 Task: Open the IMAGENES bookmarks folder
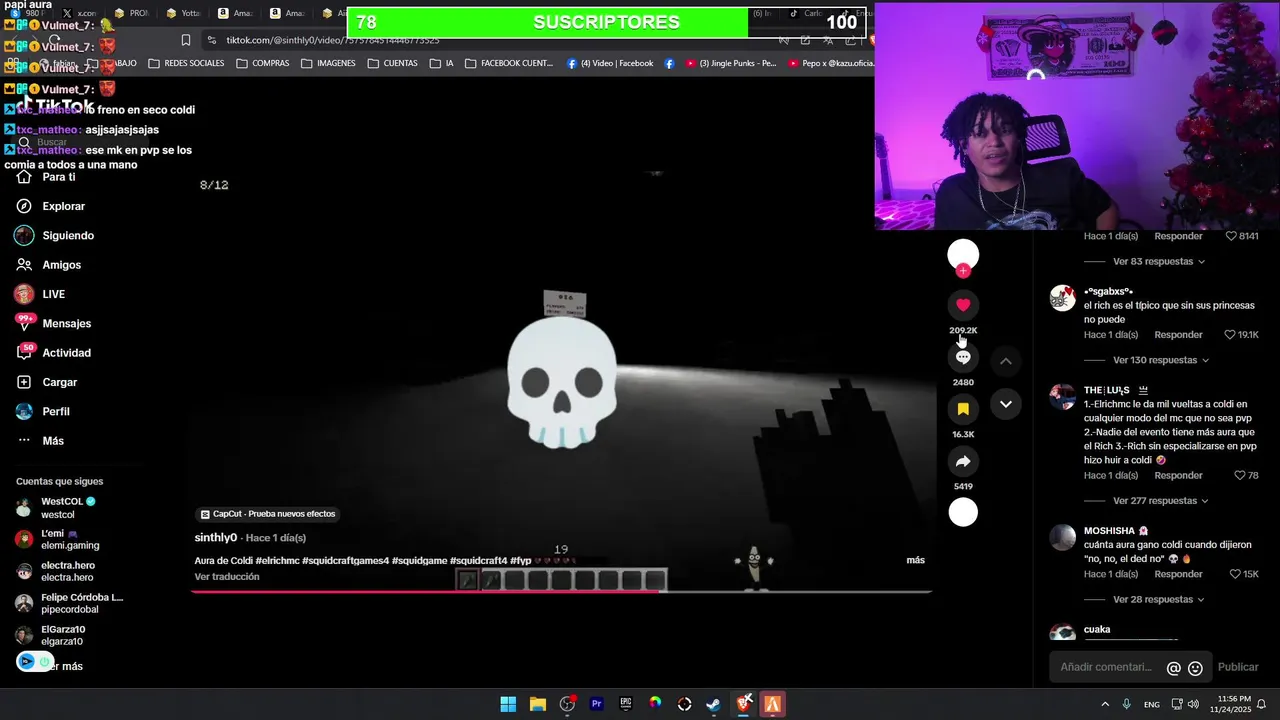328,63
